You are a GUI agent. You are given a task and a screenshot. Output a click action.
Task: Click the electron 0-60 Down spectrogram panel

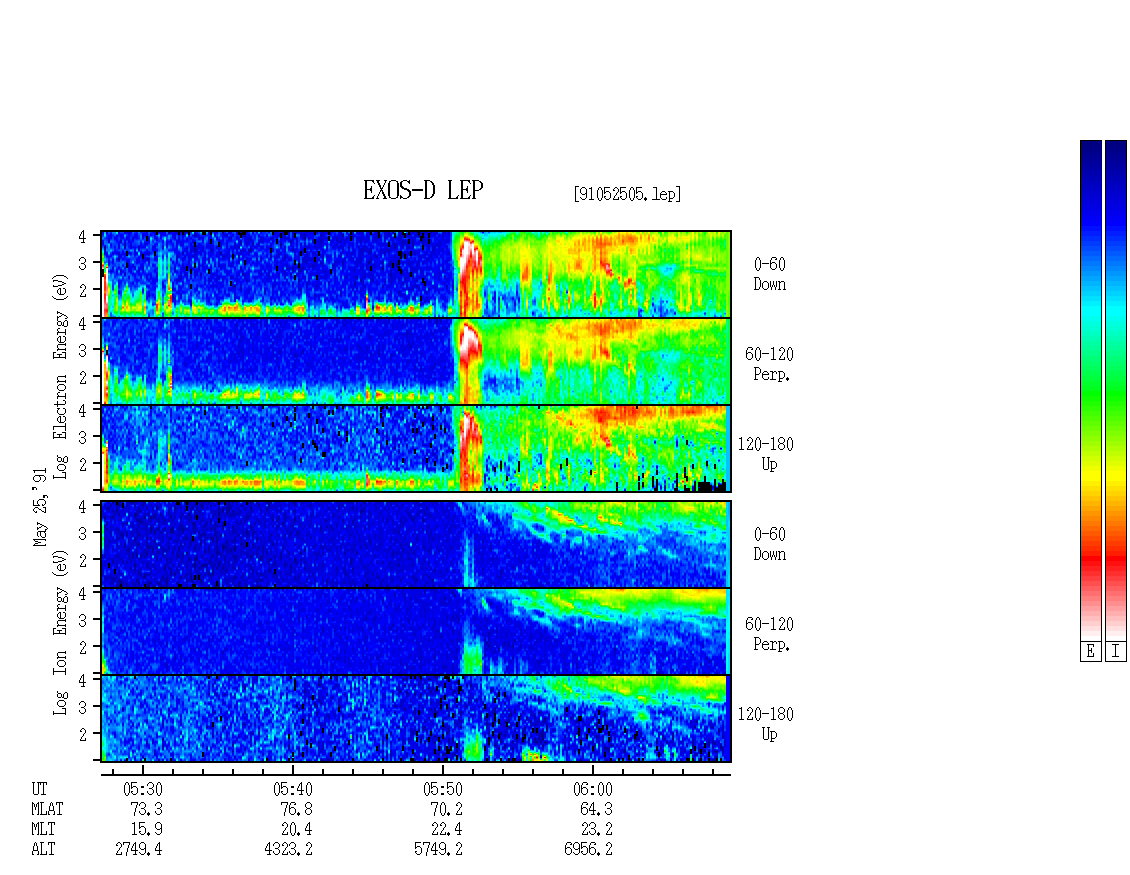[x=416, y=274]
